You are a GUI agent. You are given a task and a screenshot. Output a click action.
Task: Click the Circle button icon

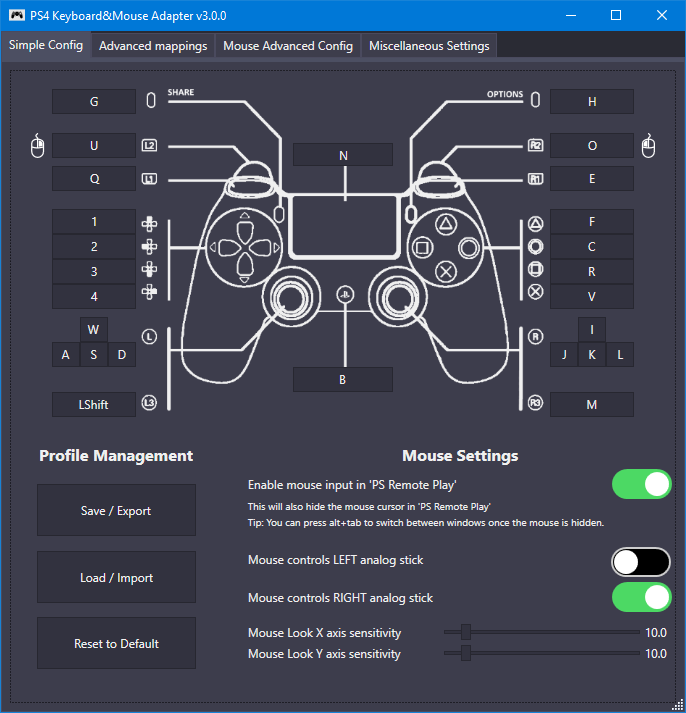536,246
